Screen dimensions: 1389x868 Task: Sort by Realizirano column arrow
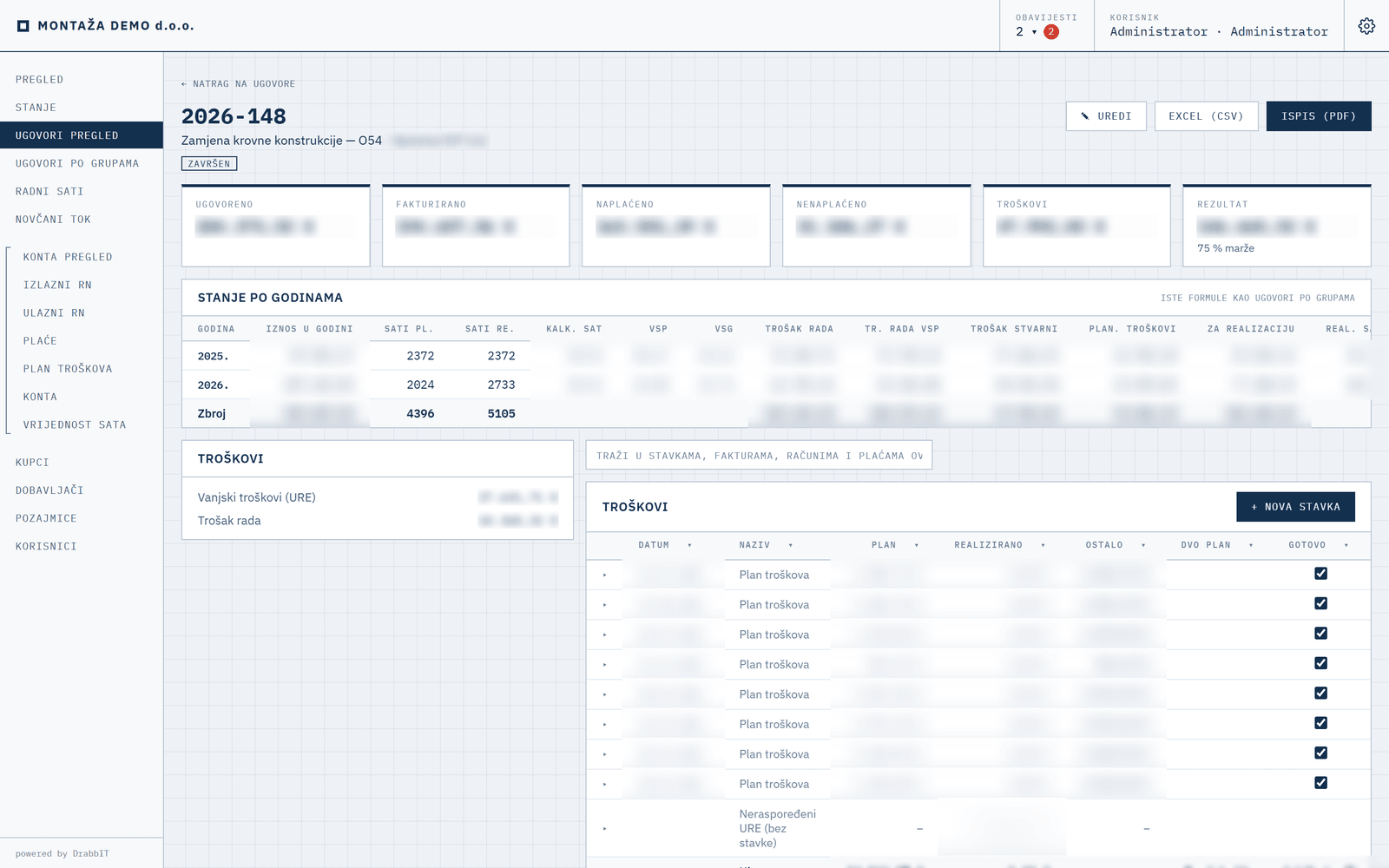pyautogui.click(x=1043, y=545)
